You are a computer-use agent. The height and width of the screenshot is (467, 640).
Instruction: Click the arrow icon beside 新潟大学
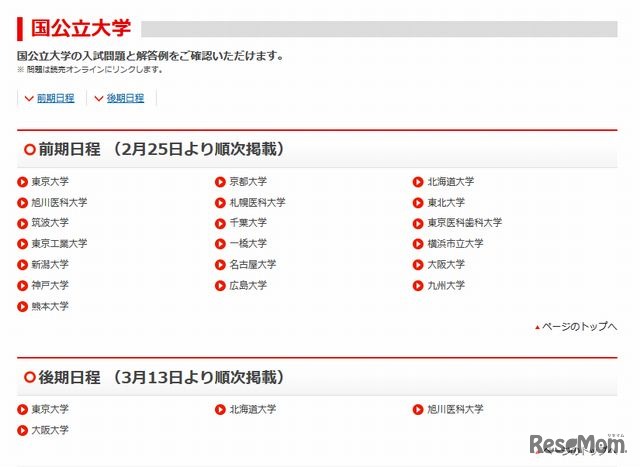click(22, 265)
